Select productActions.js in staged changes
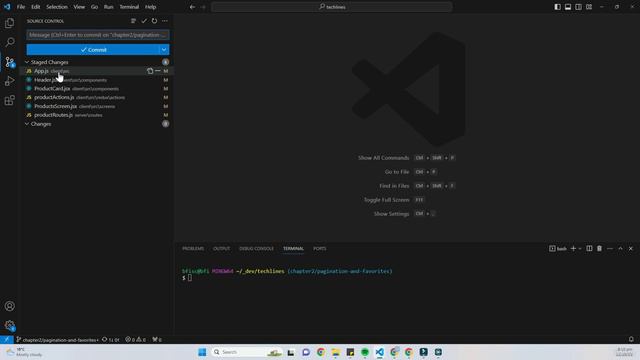 [96, 98]
